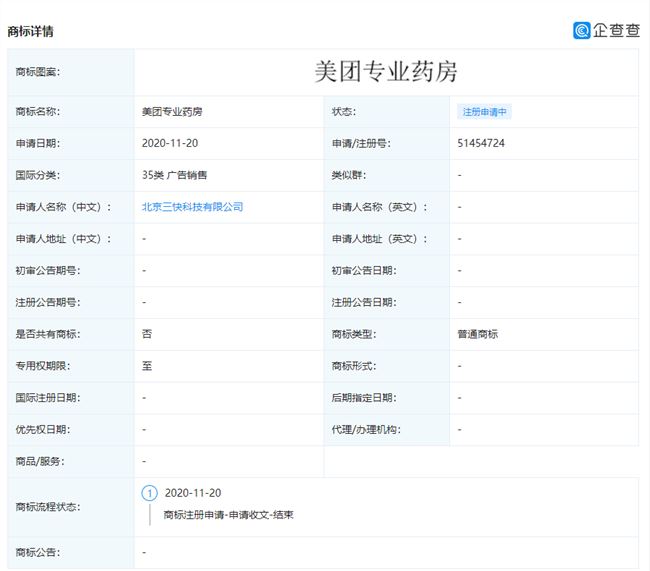The image size is (650, 571).
Task: Click the 否 shared trademark value
Action: coord(147,334)
